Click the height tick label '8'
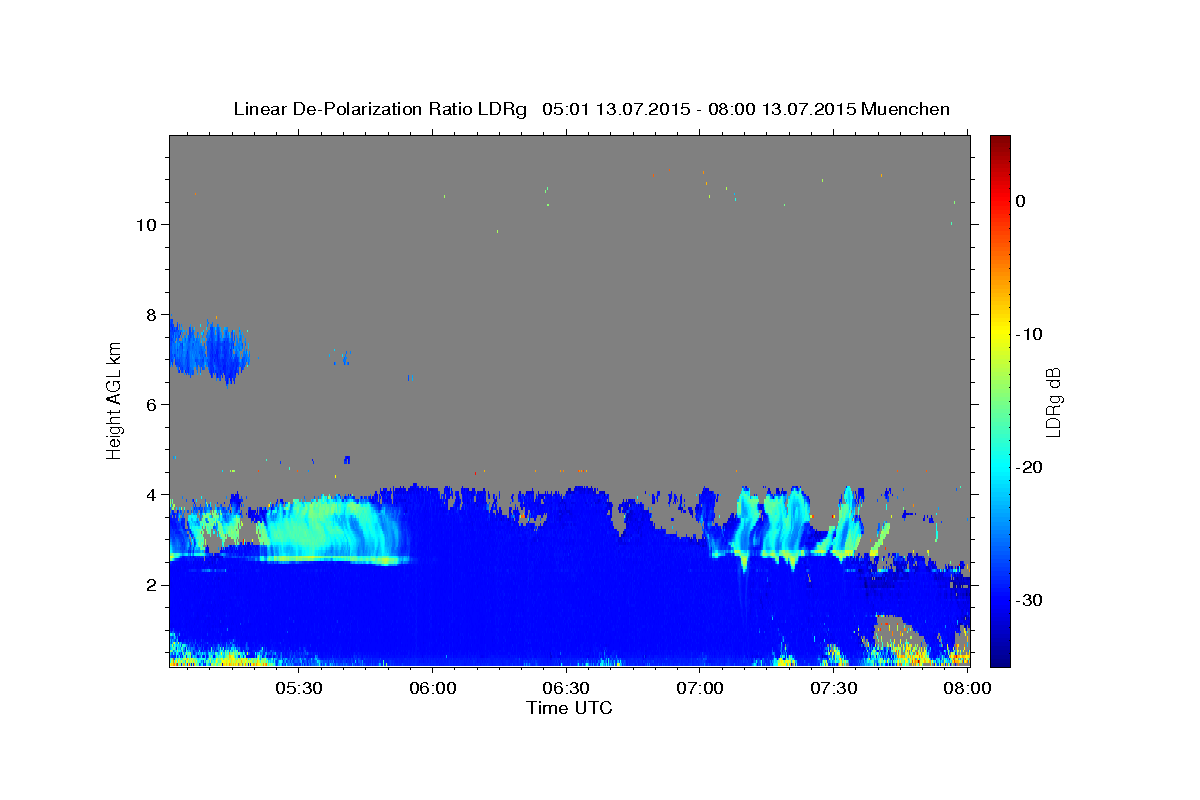1200x800 pixels. click(149, 314)
